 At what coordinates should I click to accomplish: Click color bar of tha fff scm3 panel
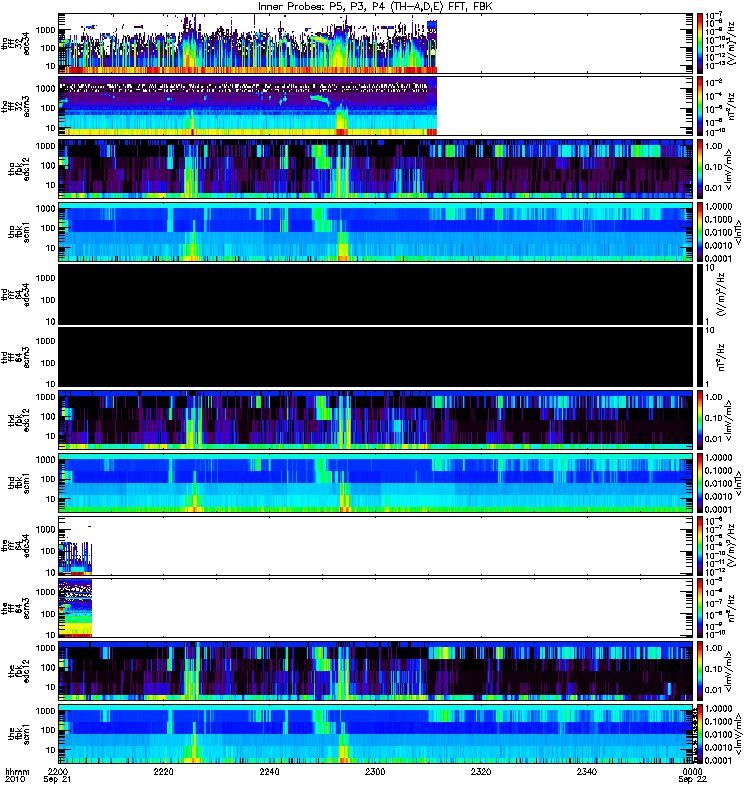coord(700,106)
